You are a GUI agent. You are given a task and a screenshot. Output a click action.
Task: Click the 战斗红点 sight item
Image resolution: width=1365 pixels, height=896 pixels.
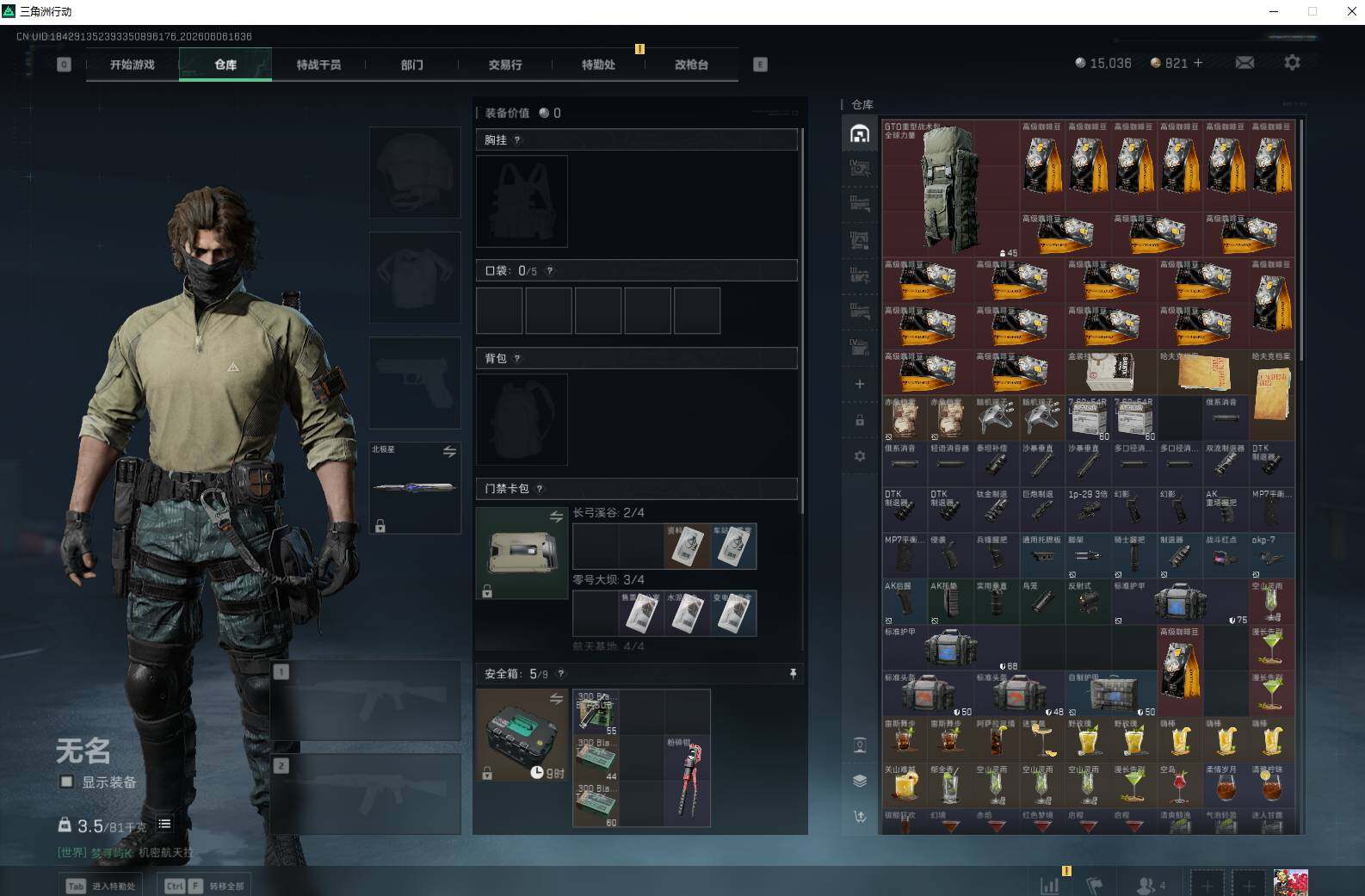1226,556
